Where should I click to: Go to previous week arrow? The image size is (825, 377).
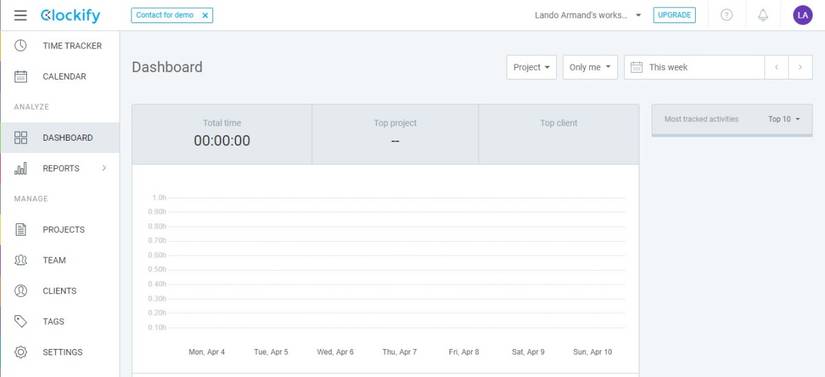[777, 67]
